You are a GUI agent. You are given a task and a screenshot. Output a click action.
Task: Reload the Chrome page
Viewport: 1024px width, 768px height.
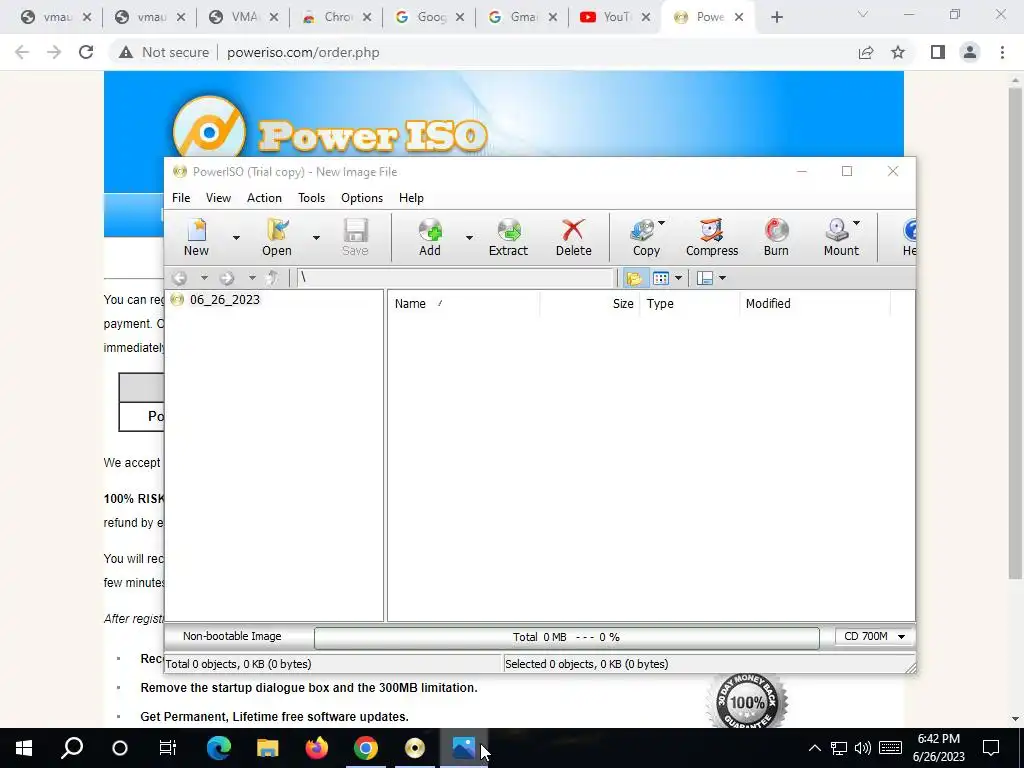point(86,52)
